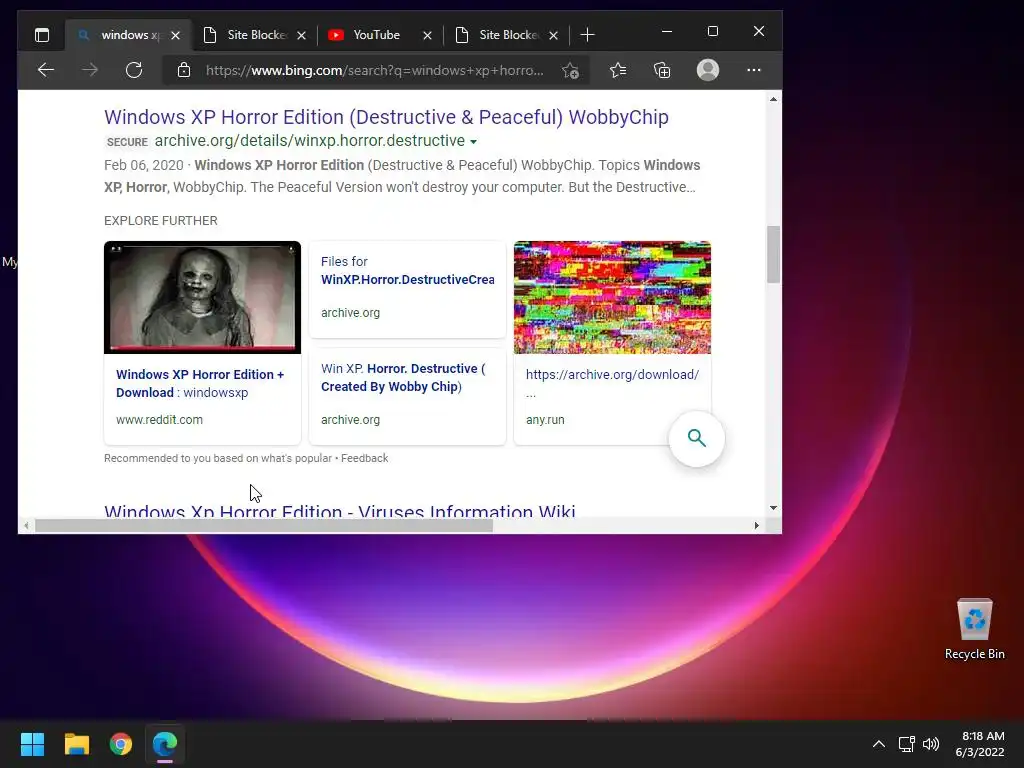
Task: Select the Recycle Bin desktop icon
Action: 974,629
